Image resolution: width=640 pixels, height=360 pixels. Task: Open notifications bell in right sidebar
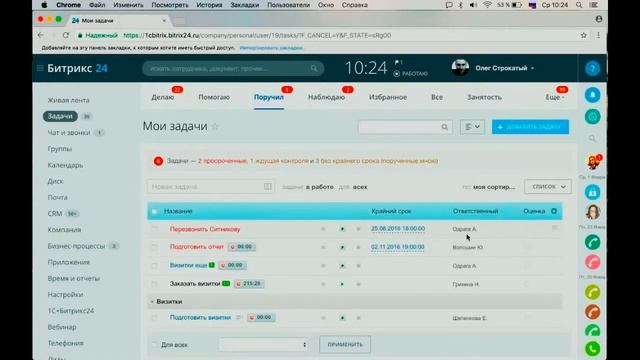click(x=592, y=95)
